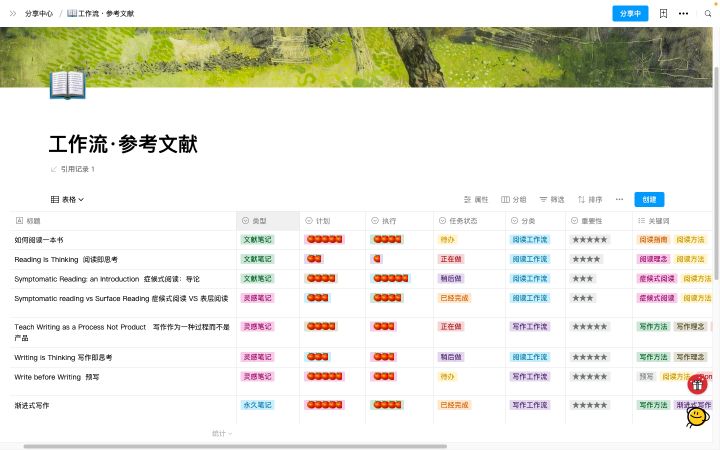Open the row Write before Writing 预写
This screenshot has width=720, height=450.
pos(56,377)
